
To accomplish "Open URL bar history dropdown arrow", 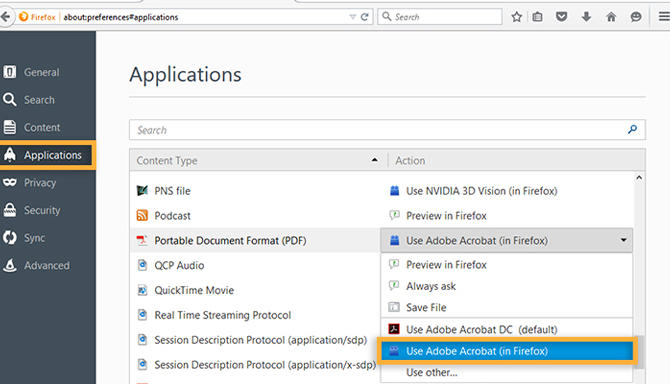I will point(353,17).
